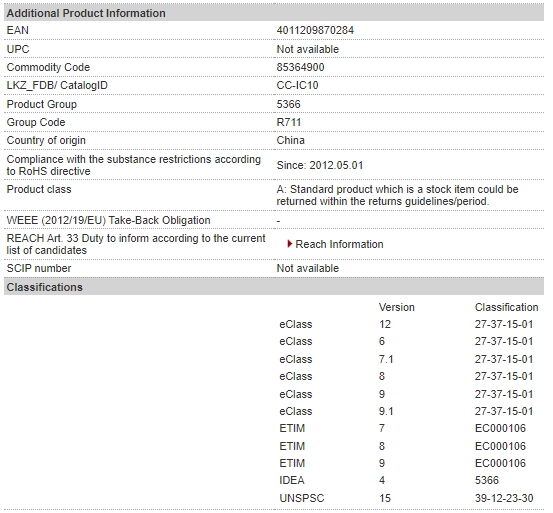Click the Version column heading
The height and width of the screenshot is (513, 553).
coord(396,307)
